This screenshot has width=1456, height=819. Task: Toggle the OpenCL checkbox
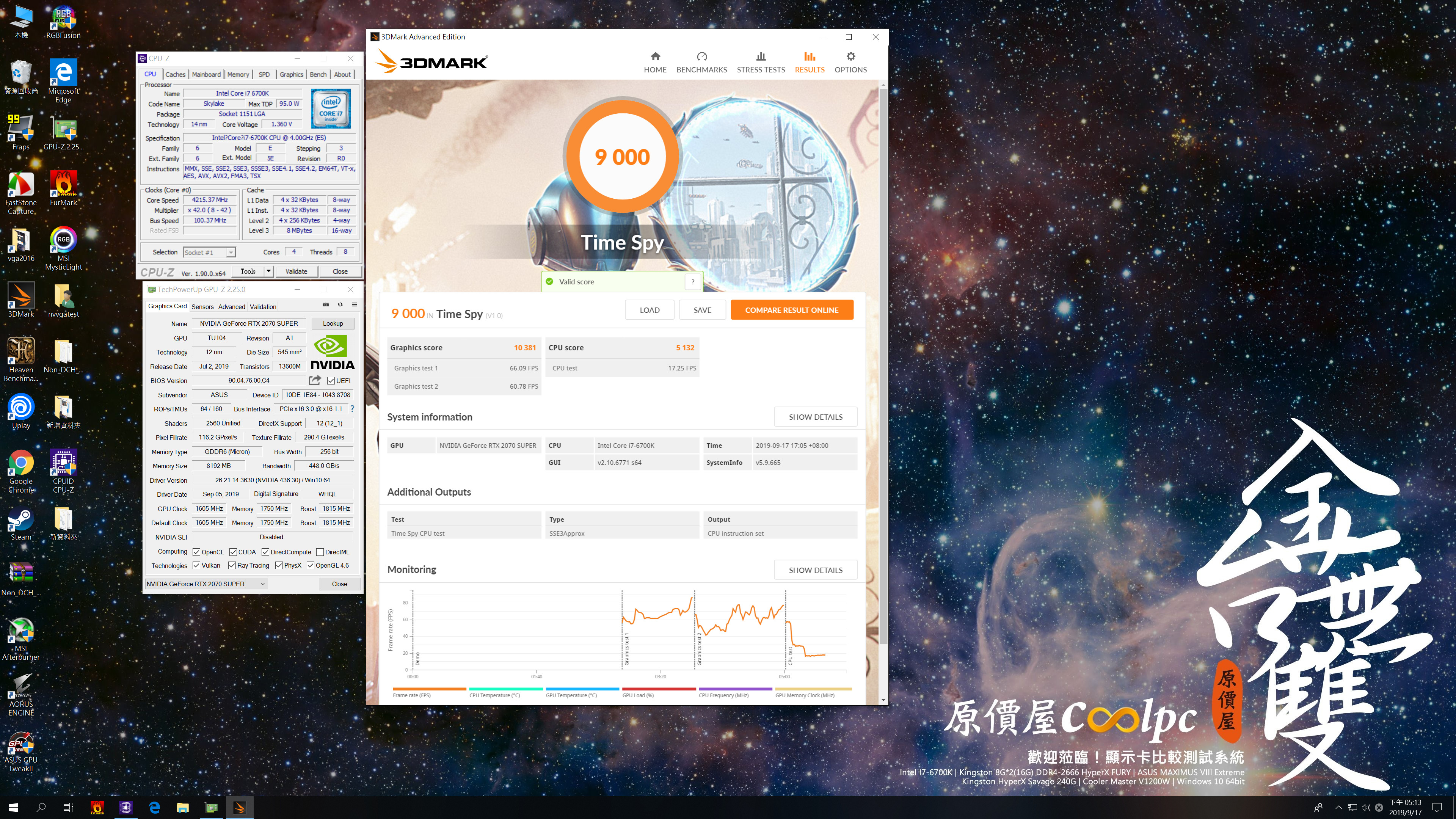196,552
